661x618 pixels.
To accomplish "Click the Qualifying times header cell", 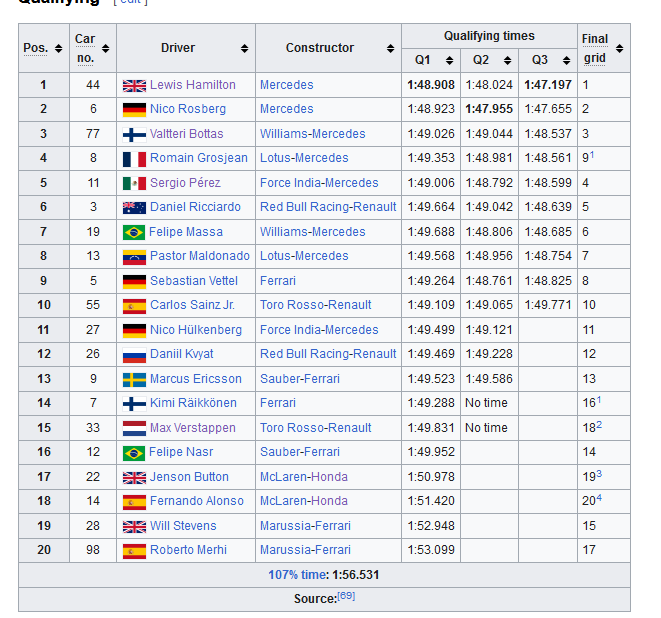I will [x=489, y=36].
